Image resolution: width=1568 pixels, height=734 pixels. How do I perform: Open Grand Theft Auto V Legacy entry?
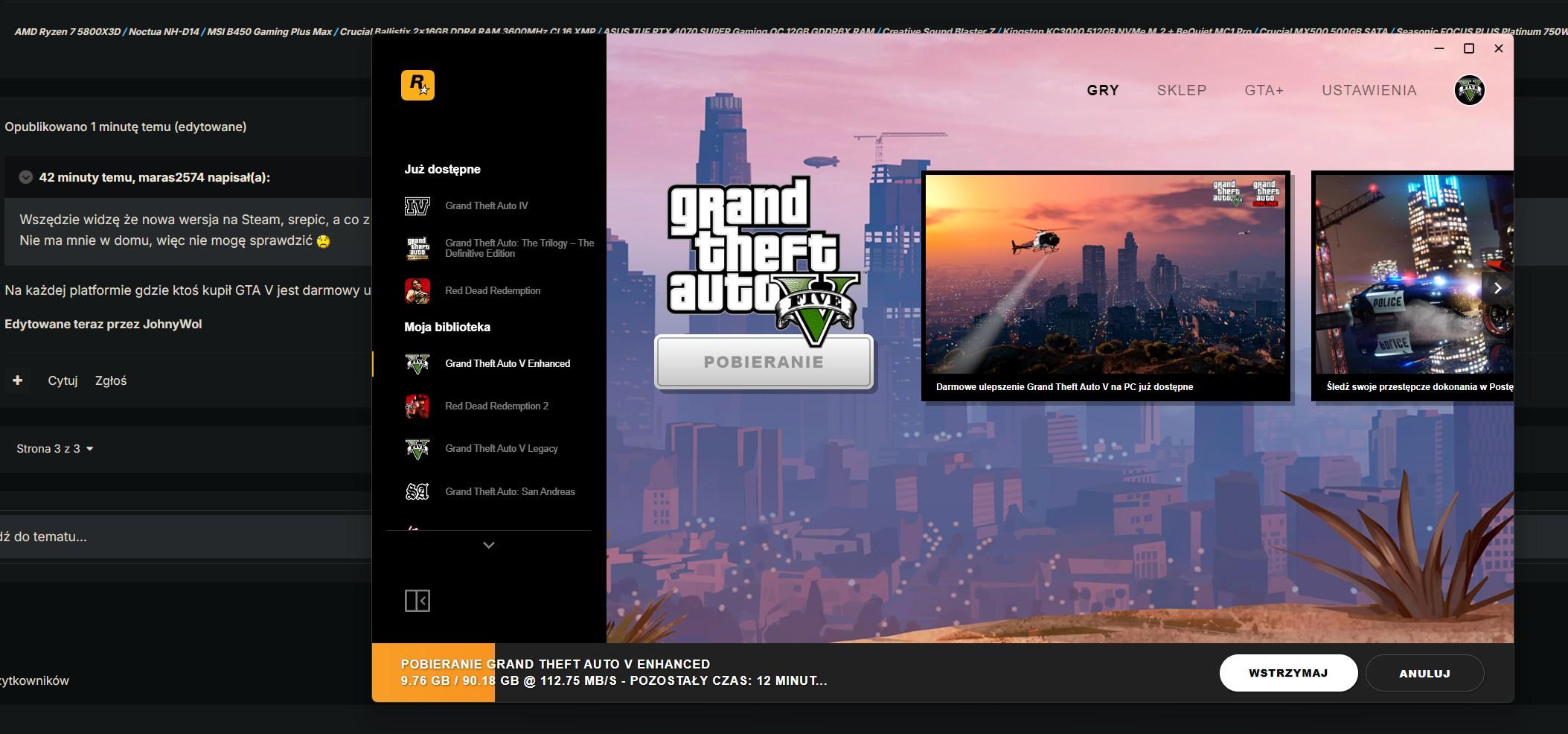pyautogui.click(x=502, y=449)
